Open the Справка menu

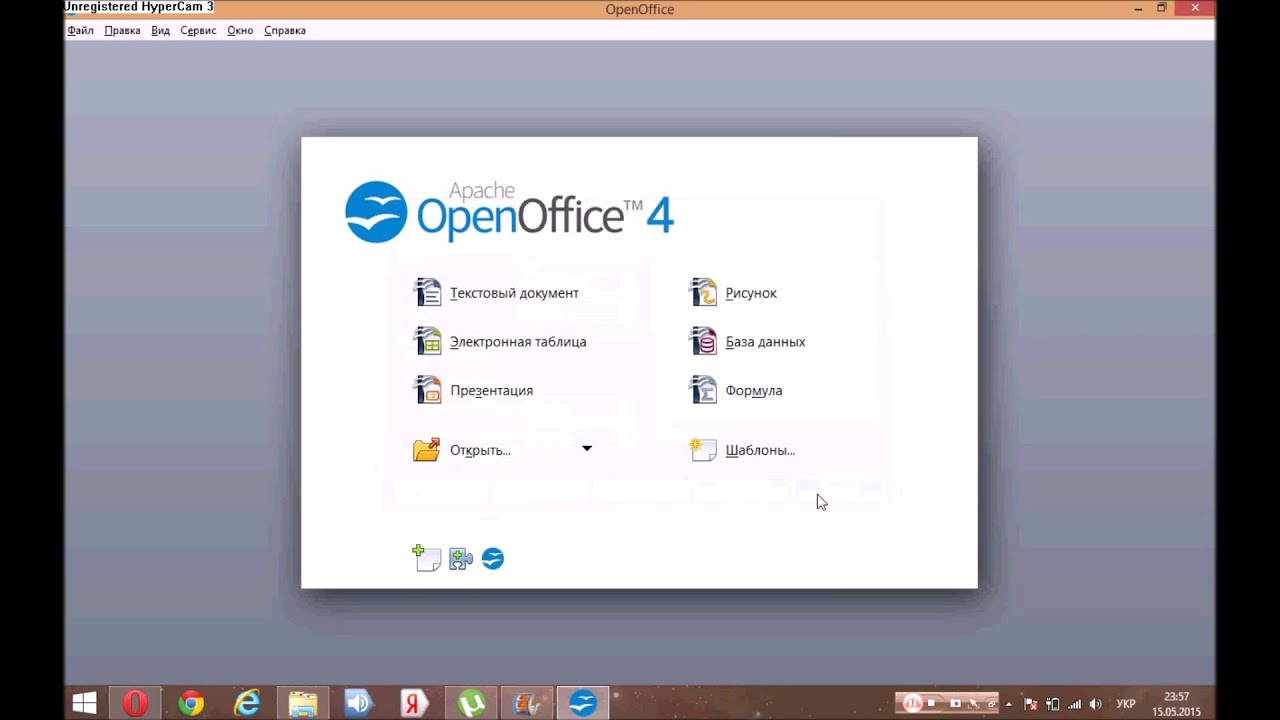pyautogui.click(x=285, y=30)
